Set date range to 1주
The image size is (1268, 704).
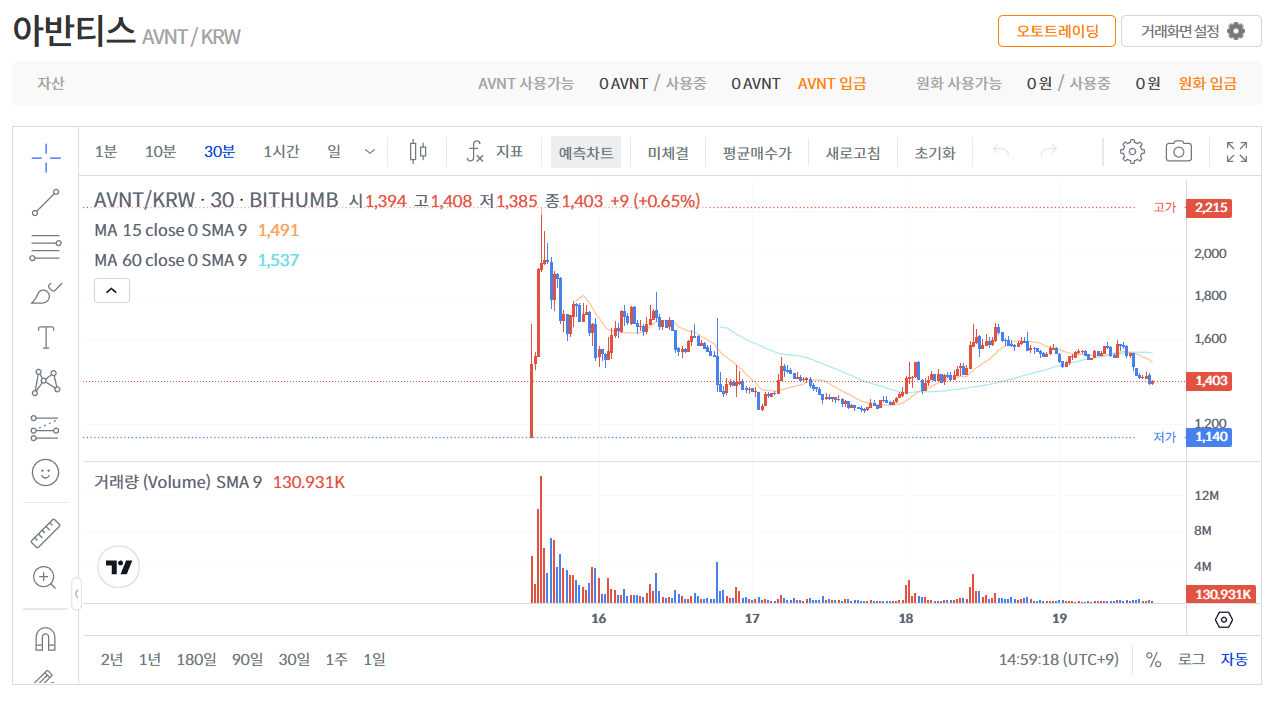click(336, 659)
